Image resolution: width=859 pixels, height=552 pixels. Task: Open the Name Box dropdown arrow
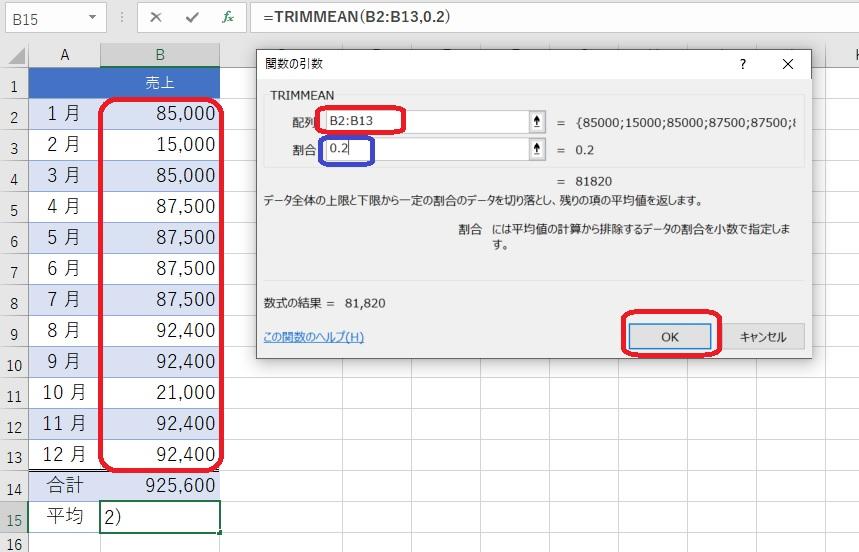pos(93,18)
